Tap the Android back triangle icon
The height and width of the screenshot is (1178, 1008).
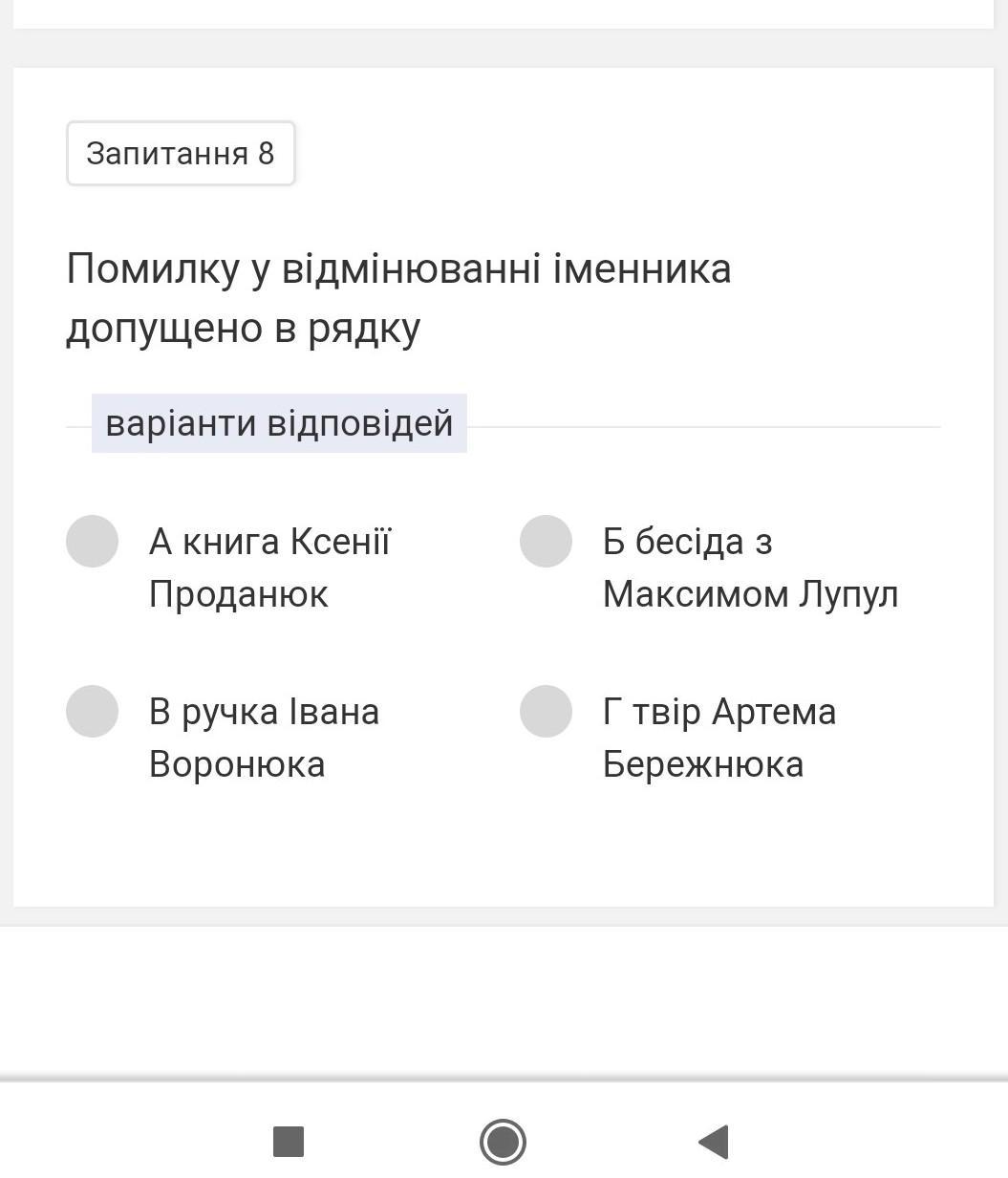(715, 1142)
